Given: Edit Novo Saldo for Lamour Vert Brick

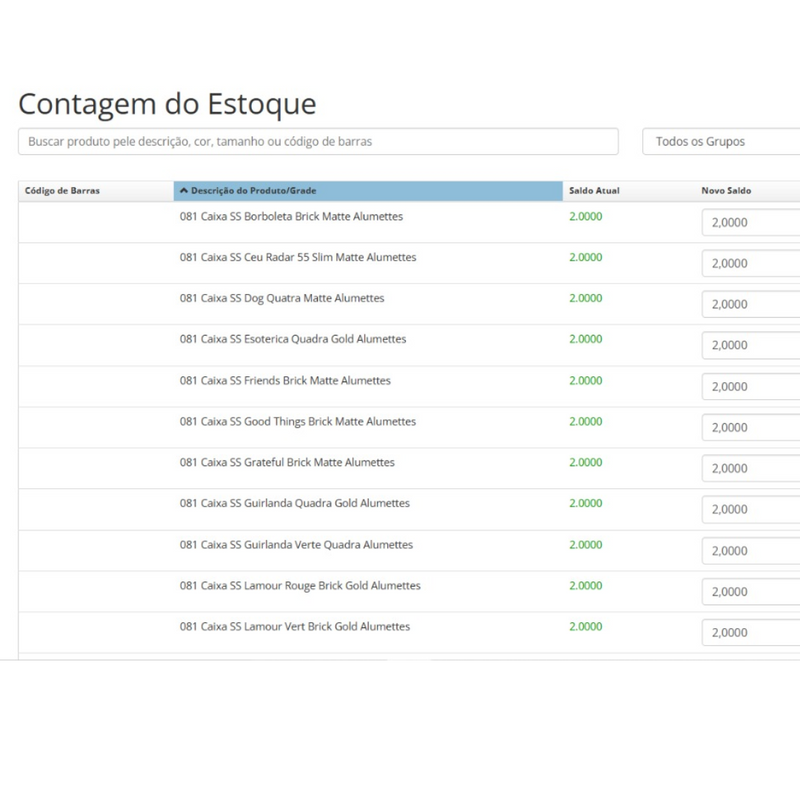Looking at the screenshot, I should click(750, 633).
